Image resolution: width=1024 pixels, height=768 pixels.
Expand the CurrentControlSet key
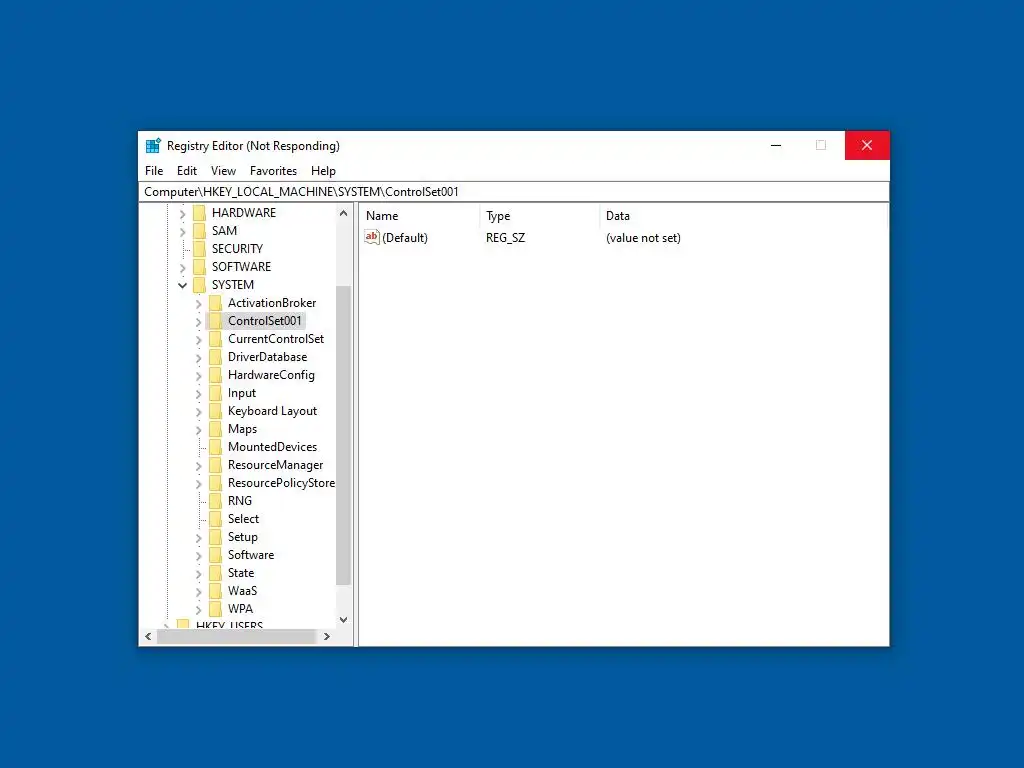199,340
